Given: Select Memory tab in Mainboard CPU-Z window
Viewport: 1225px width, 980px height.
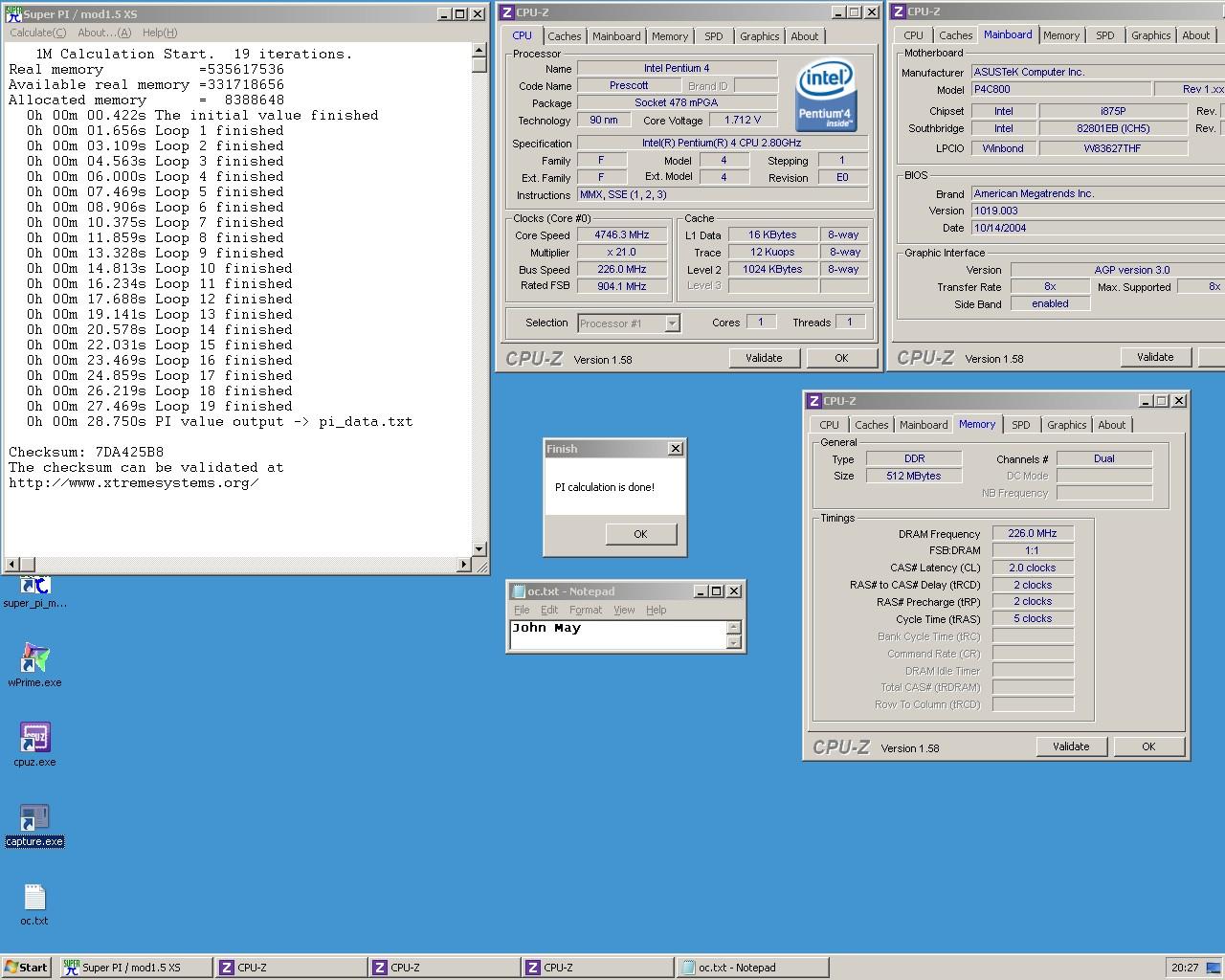Looking at the screenshot, I should tap(1061, 35).
